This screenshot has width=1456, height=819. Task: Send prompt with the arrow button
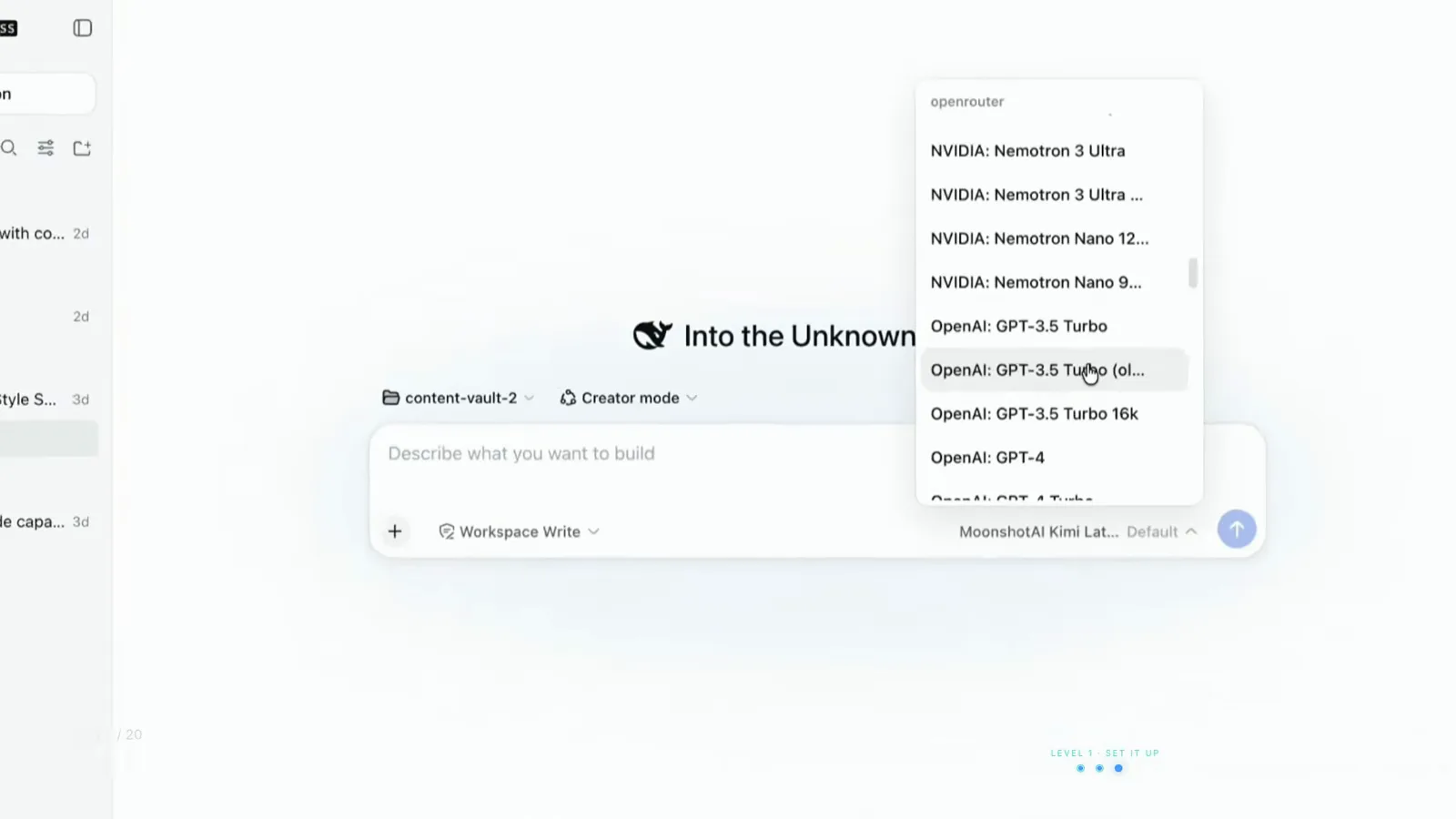(x=1237, y=530)
